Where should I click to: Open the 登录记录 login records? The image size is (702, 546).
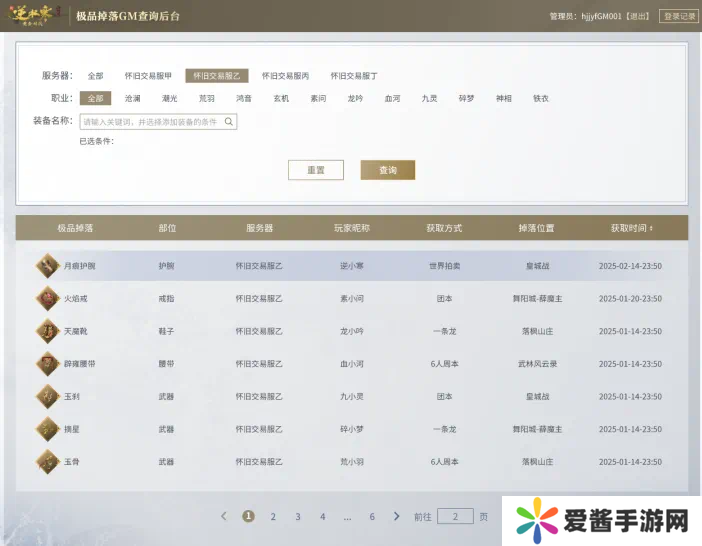click(679, 16)
